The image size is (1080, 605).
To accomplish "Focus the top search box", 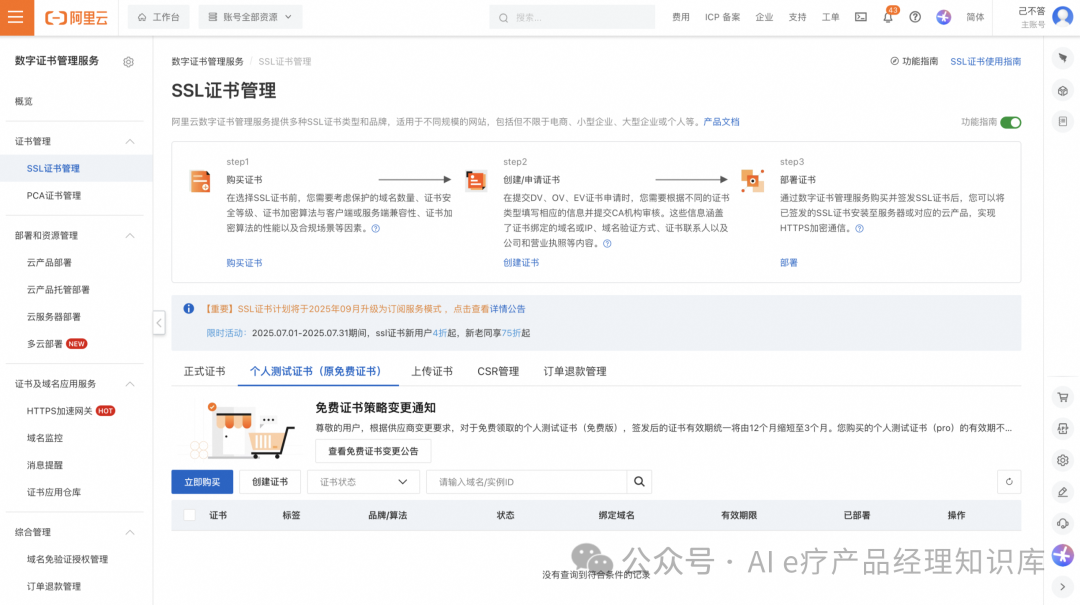I will coord(572,17).
